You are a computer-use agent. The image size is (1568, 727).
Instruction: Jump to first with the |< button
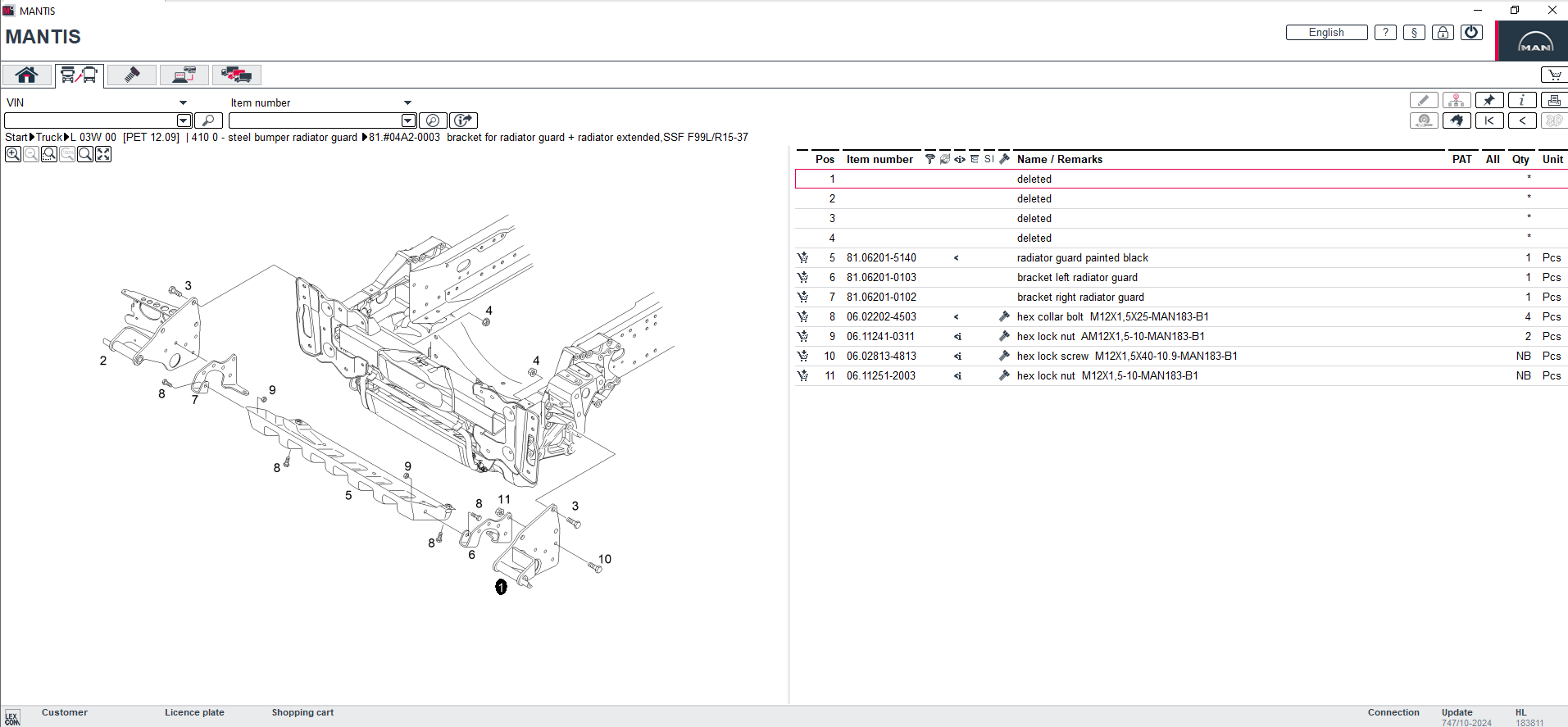[1489, 120]
